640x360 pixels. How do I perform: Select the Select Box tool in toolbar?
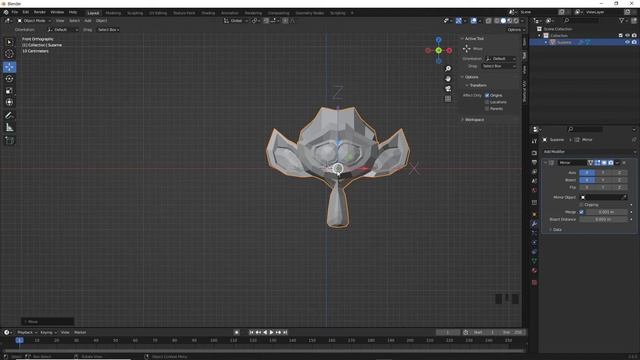click(x=9, y=42)
